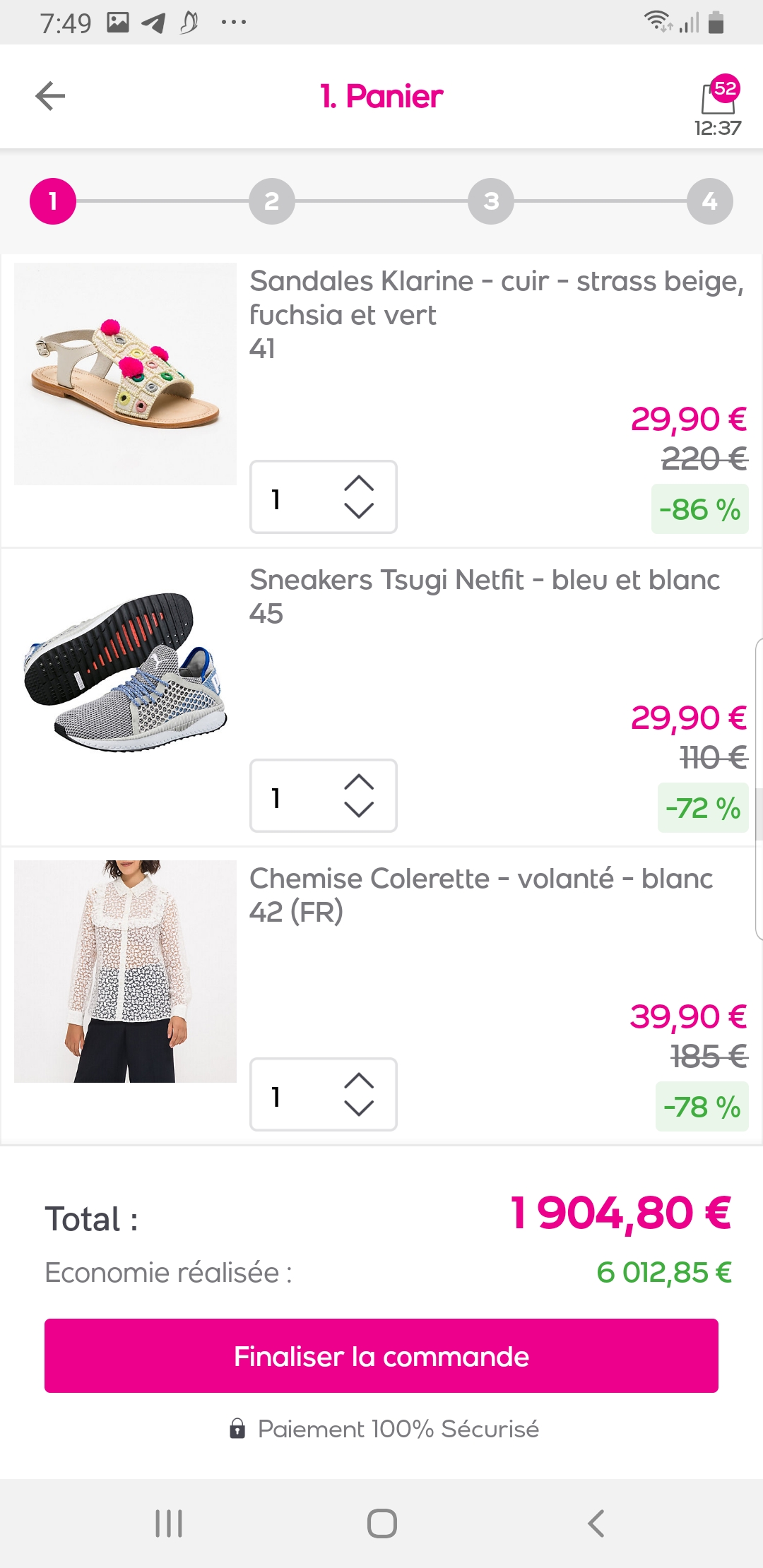
Task: Select checkout step 4 circle
Action: tap(710, 201)
